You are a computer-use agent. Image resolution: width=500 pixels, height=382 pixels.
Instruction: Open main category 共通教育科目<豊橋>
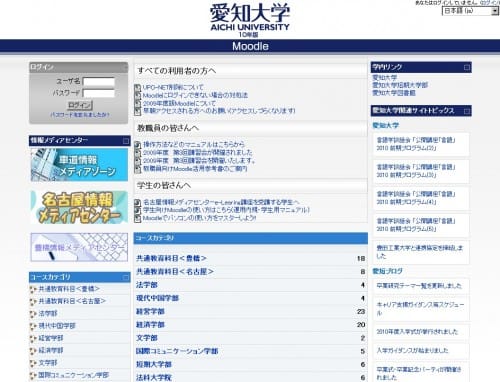(x=171, y=258)
